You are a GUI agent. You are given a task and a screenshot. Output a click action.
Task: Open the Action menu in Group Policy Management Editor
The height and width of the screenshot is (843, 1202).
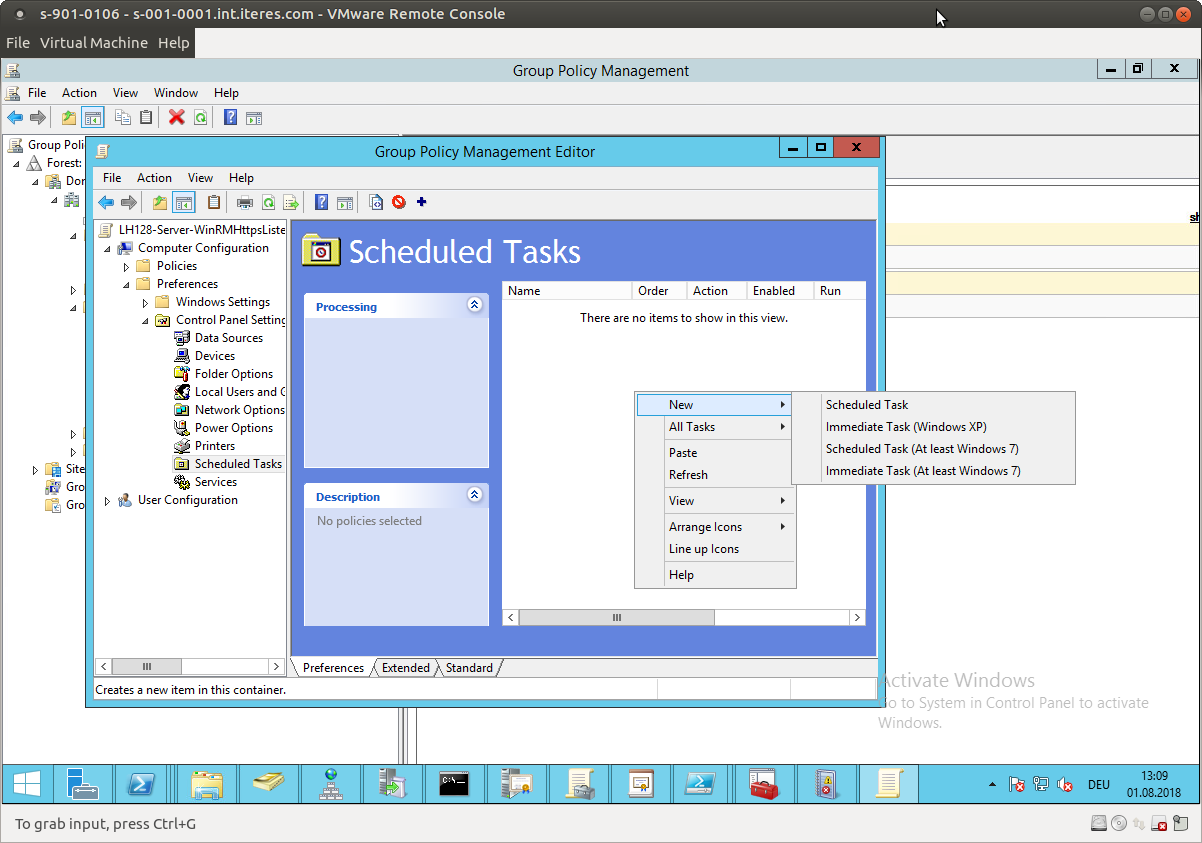[x=154, y=178]
